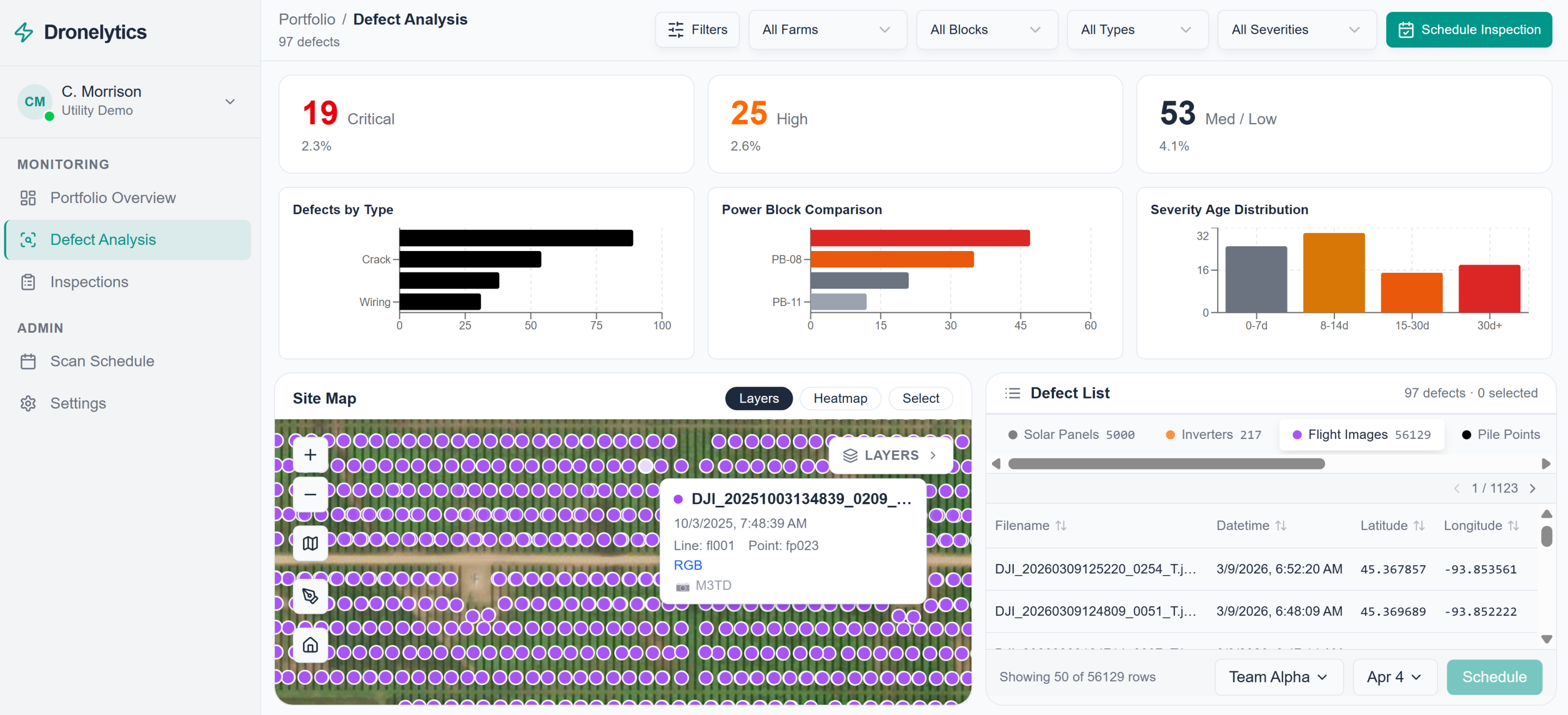Open the All Farms dropdown
Image resolution: width=1568 pixels, height=715 pixels.
coord(827,29)
